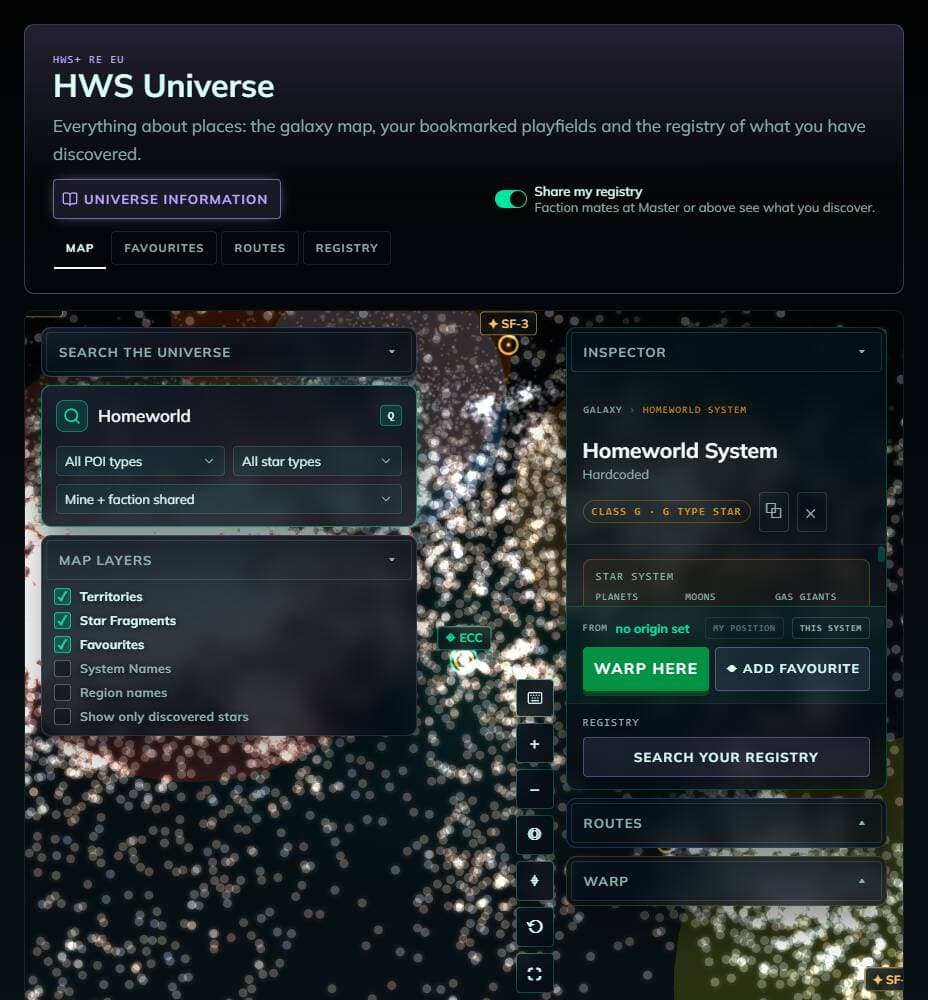This screenshot has width=928, height=1000.
Task: Uncheck the Favourites layer
Action: [63, 645]
